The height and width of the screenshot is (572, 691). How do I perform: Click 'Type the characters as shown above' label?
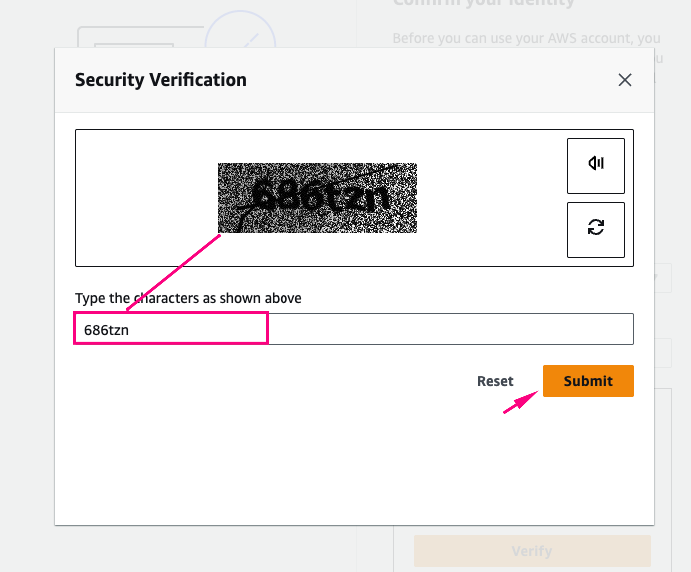pyautogui.click(x=188, y=298)
